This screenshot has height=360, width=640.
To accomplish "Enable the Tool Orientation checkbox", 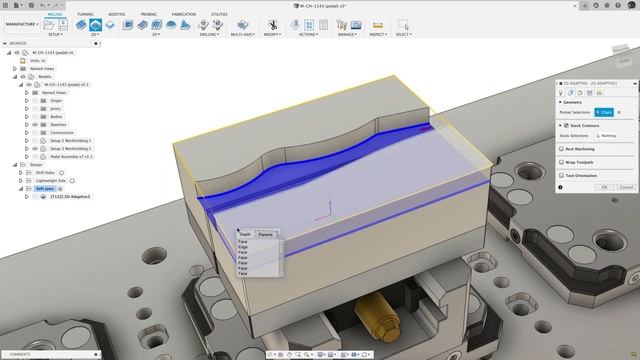I will click(x=562, y=176).
